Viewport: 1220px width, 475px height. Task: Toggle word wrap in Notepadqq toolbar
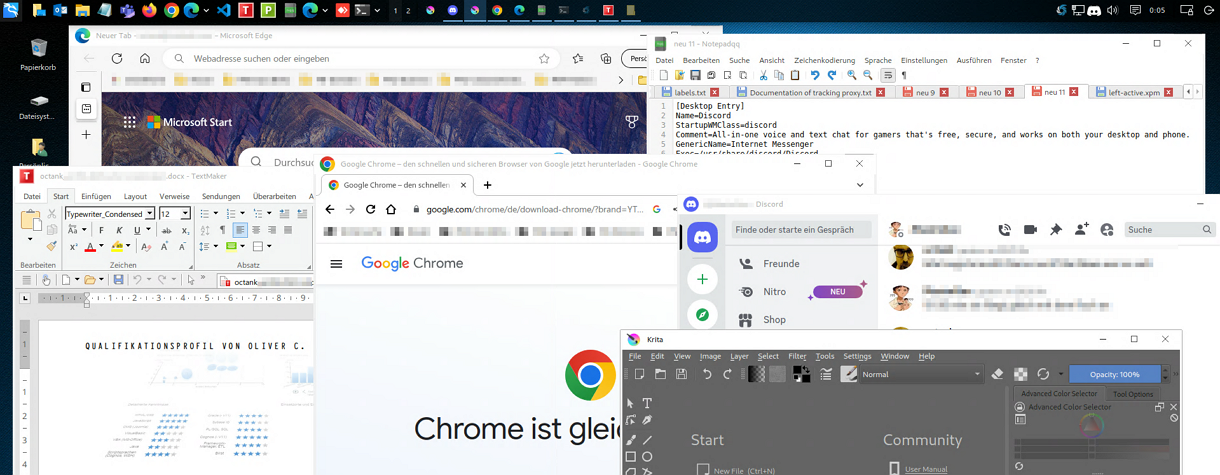(887, 75)
